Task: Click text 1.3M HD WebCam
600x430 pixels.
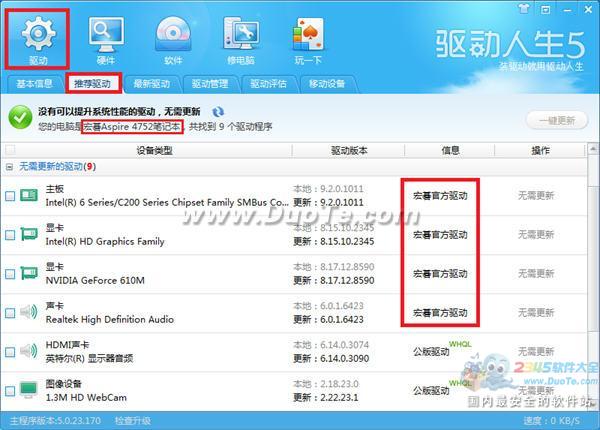Action: 86,397
